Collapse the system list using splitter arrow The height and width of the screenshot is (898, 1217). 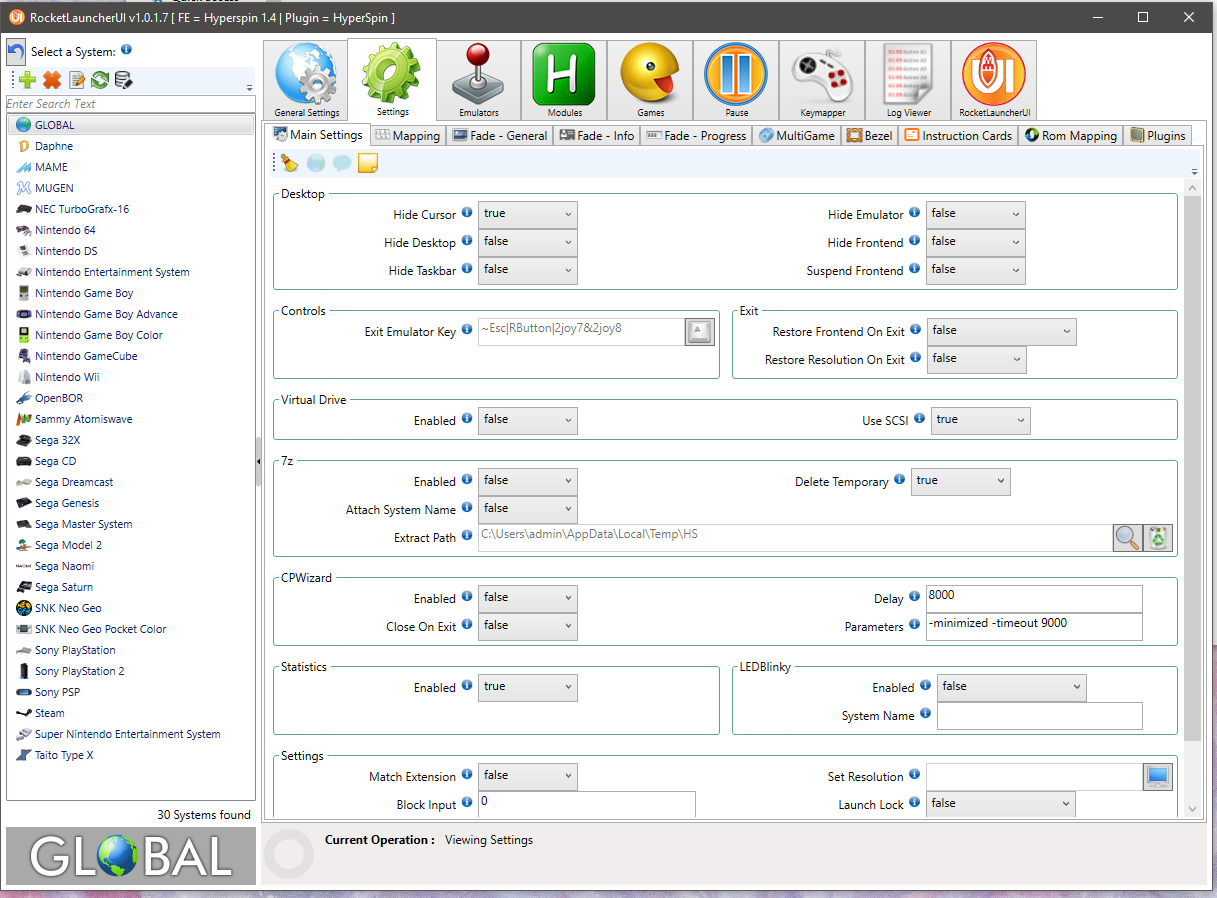tap(258, 461)
